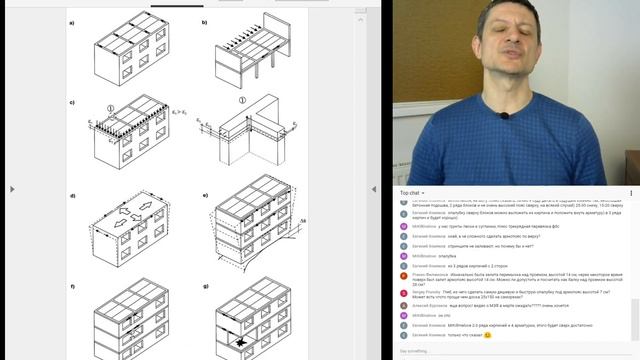Click figure label e) in document
Viewport: 640px width, 360px height.
[206, 196]
